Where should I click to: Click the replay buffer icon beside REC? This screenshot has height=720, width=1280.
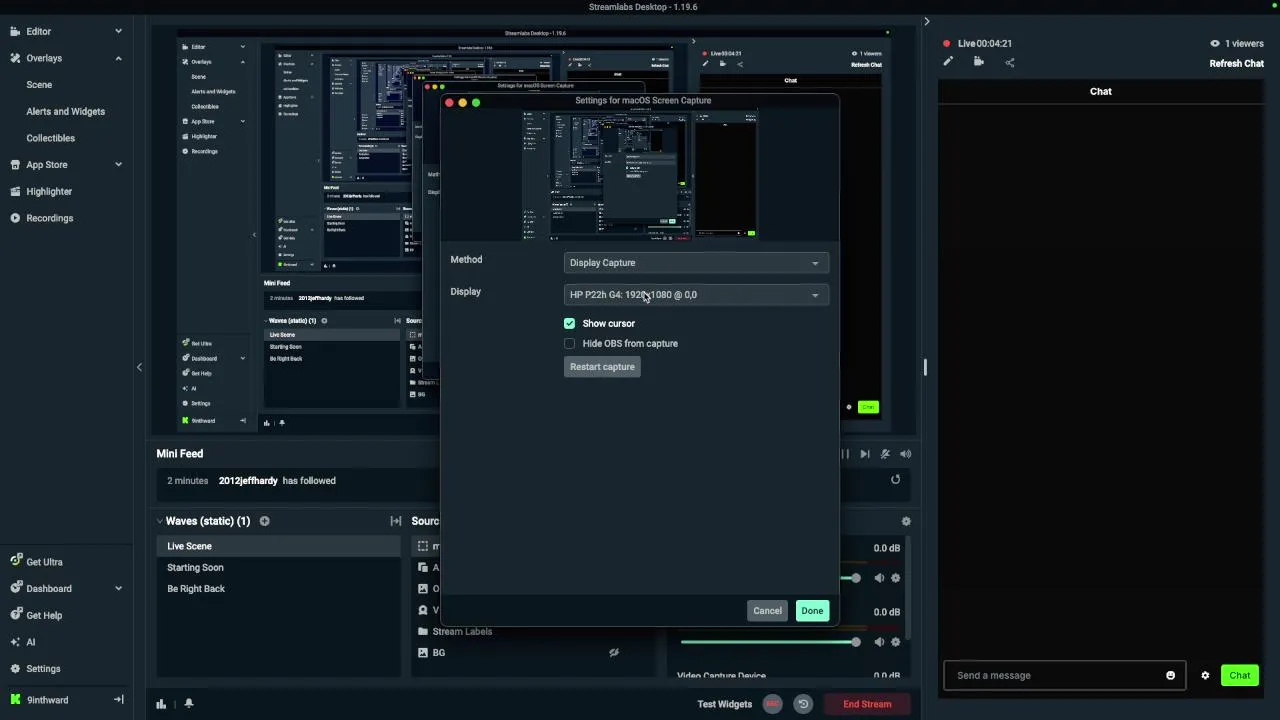[x=802, y=704]
